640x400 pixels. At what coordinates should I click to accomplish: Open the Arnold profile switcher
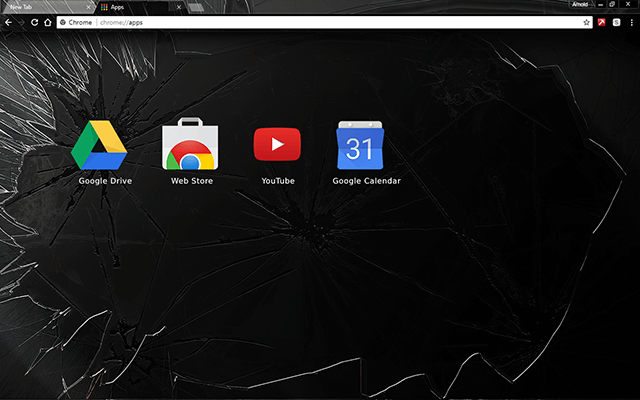pyautogui.click(x=580, y=4)
